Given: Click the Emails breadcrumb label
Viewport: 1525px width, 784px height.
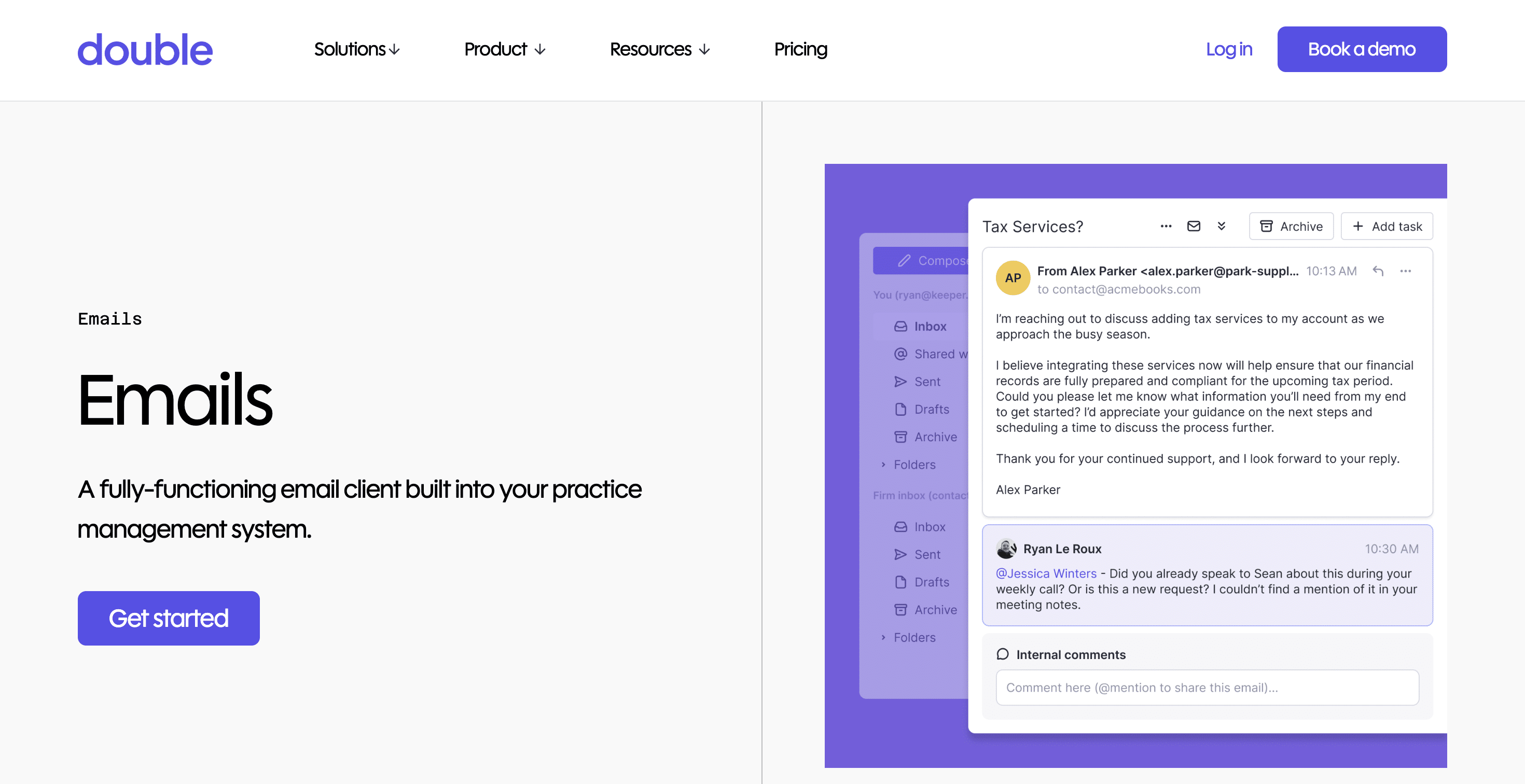Looking at the screenshot, I should 110,319.
